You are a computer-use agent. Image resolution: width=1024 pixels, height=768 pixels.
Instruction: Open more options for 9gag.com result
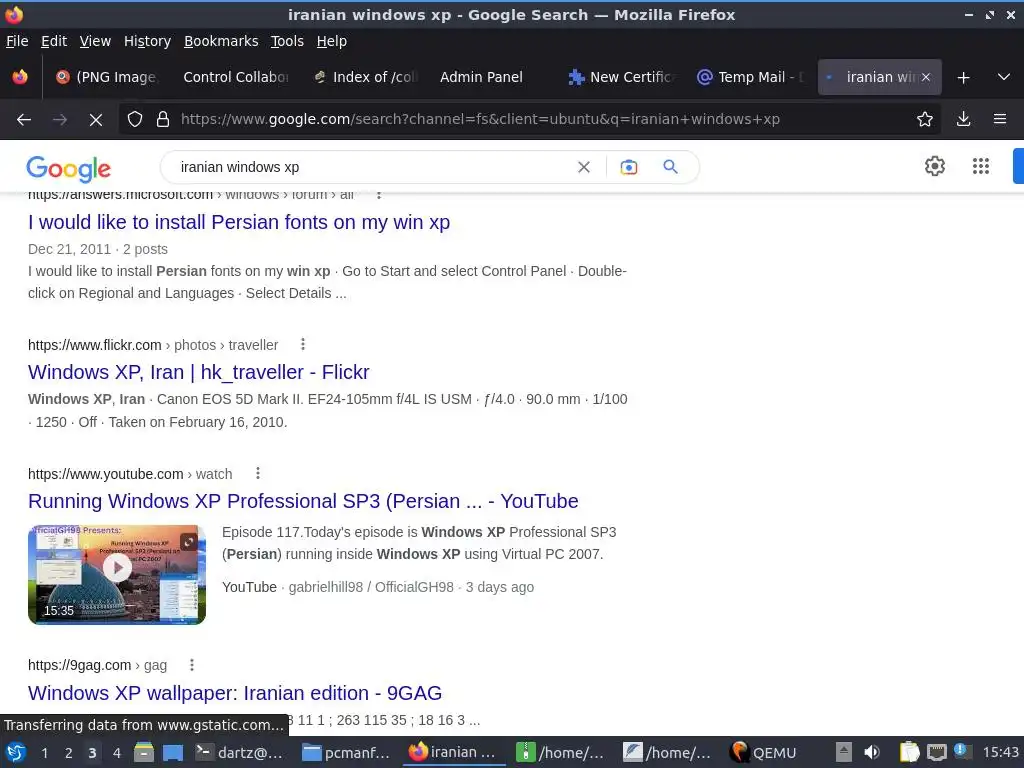(x=191, y=665)
